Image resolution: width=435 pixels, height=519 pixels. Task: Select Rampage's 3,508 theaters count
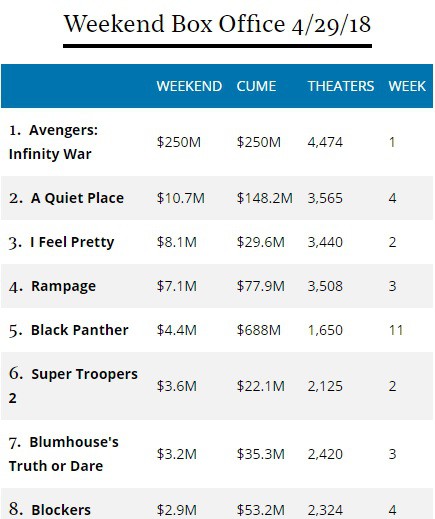tap(325, 286)
